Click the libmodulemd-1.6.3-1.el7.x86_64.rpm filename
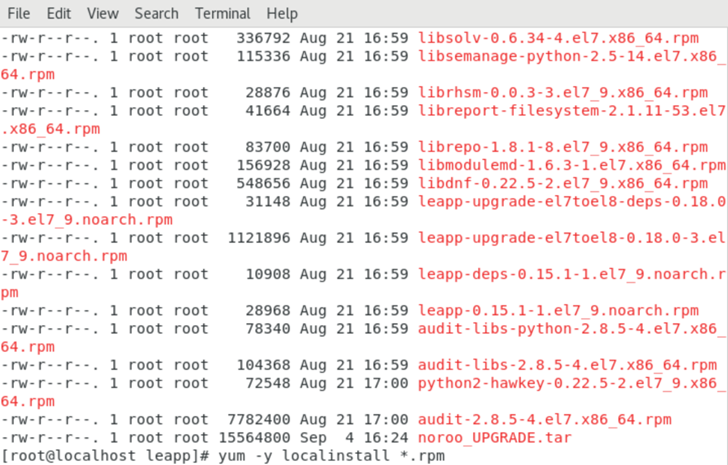Viewport: 728px width, 465px height. [x=568, y=165]
